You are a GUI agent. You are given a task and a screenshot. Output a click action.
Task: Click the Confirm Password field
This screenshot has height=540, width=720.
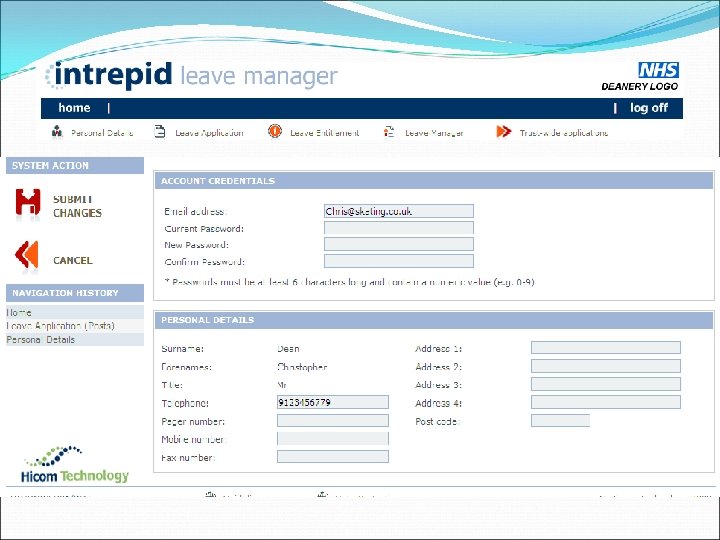click(399, 261)
